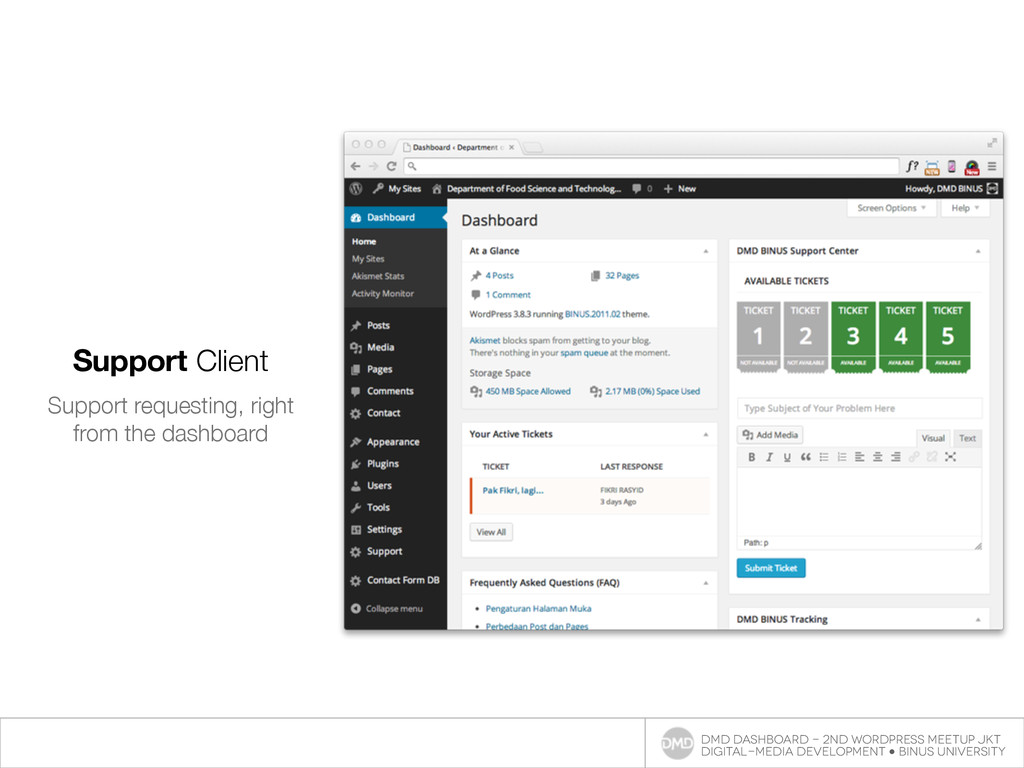This screenshot has height=768, width=1024.
Task: Close the Dashboard browser tab
Action: coord(511,148)
